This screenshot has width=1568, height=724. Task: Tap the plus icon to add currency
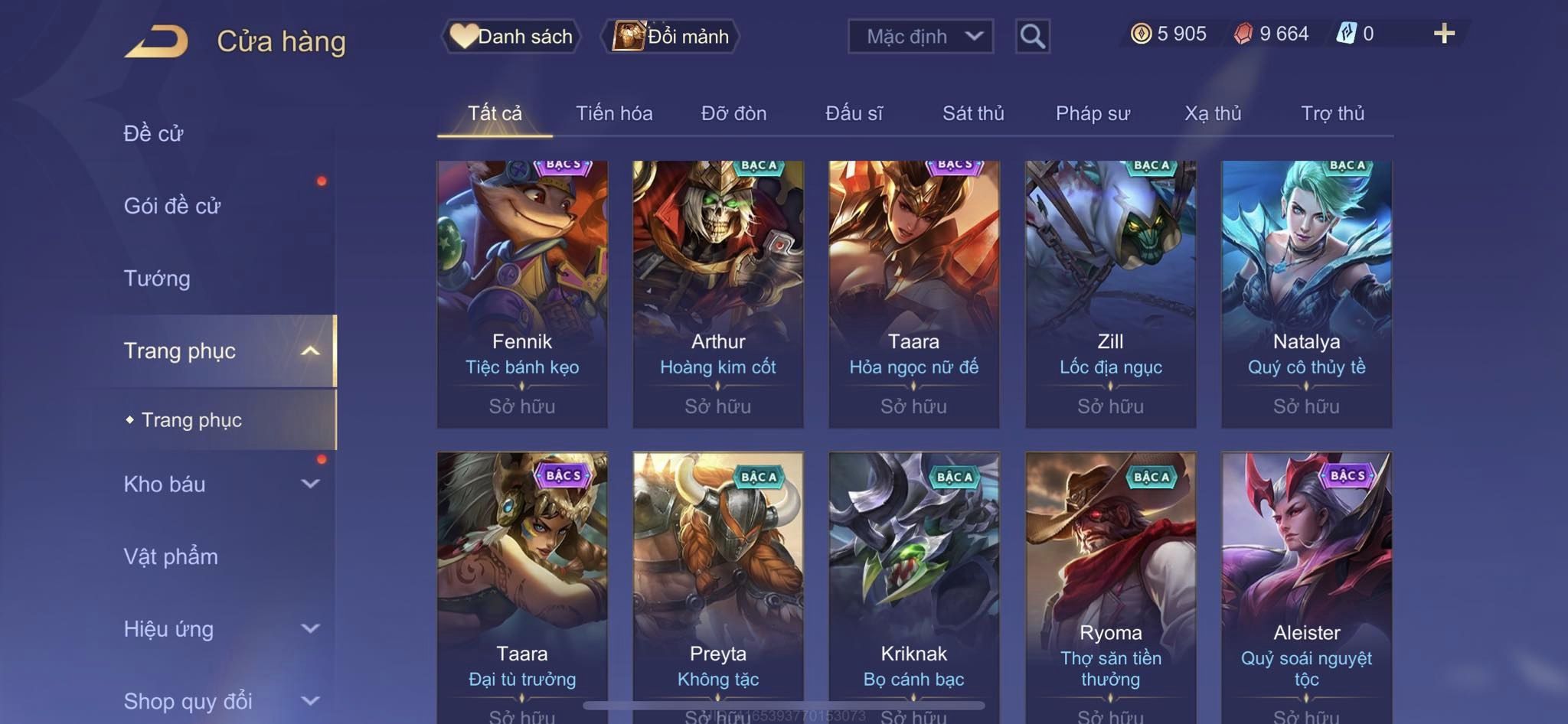click(1444, 34)
